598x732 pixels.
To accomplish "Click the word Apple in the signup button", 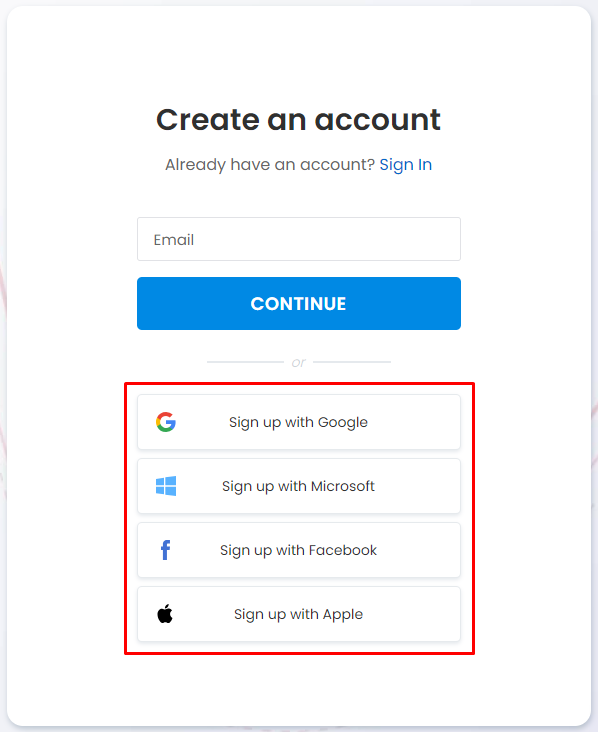I will tap(343, 615).
